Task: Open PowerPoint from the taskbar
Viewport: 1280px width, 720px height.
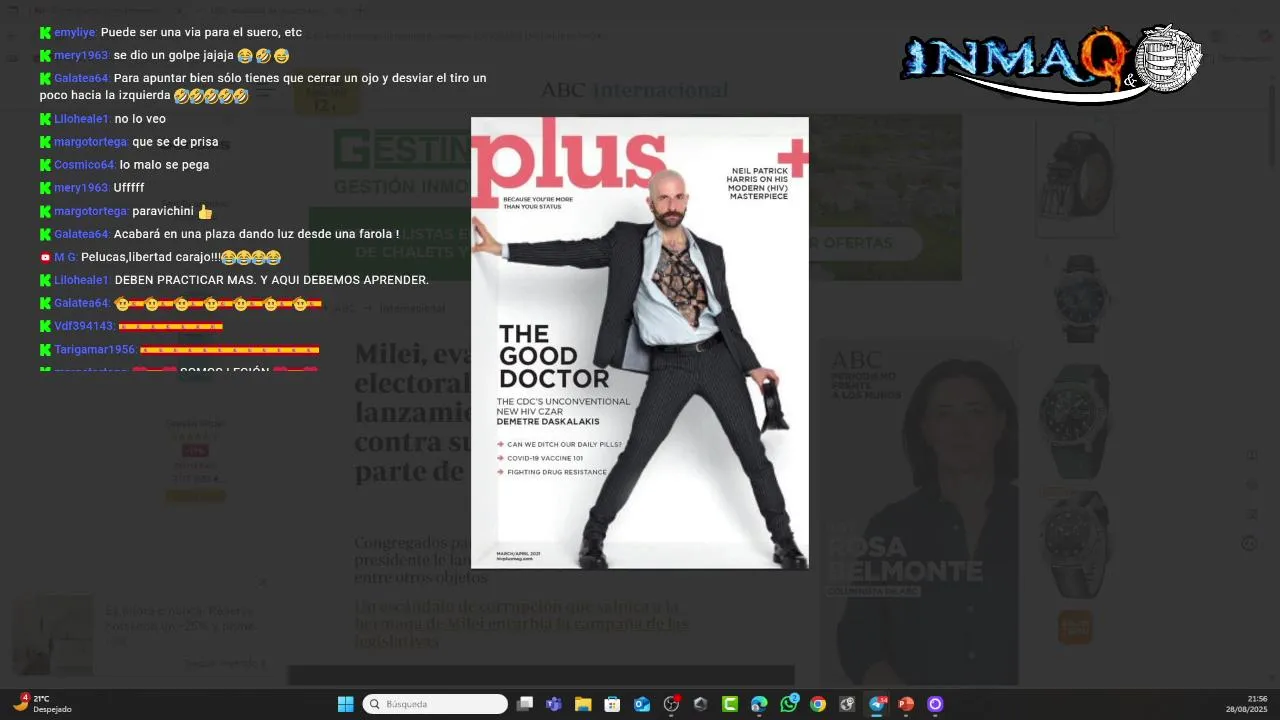Action: (x=906, y=704)
